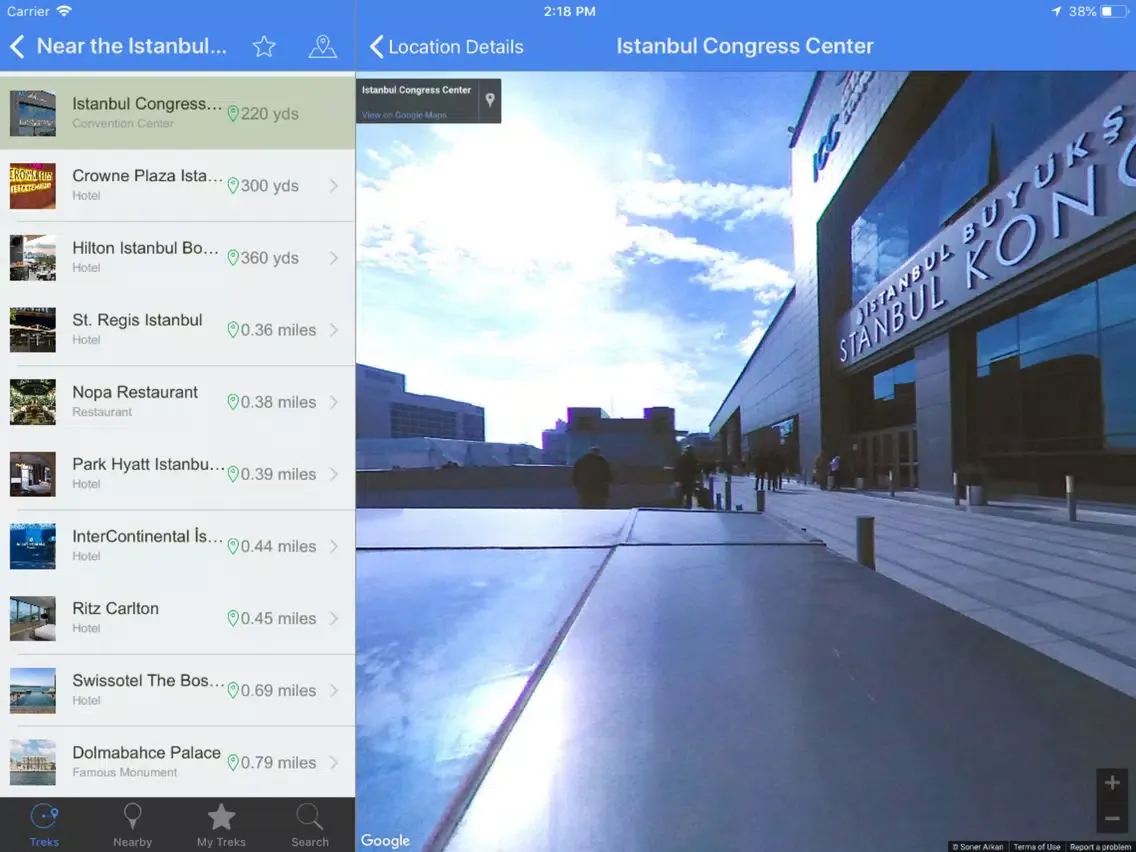Switch to the Search tab
Viewport: 1136px width, 852px height.
pos(309,825)
